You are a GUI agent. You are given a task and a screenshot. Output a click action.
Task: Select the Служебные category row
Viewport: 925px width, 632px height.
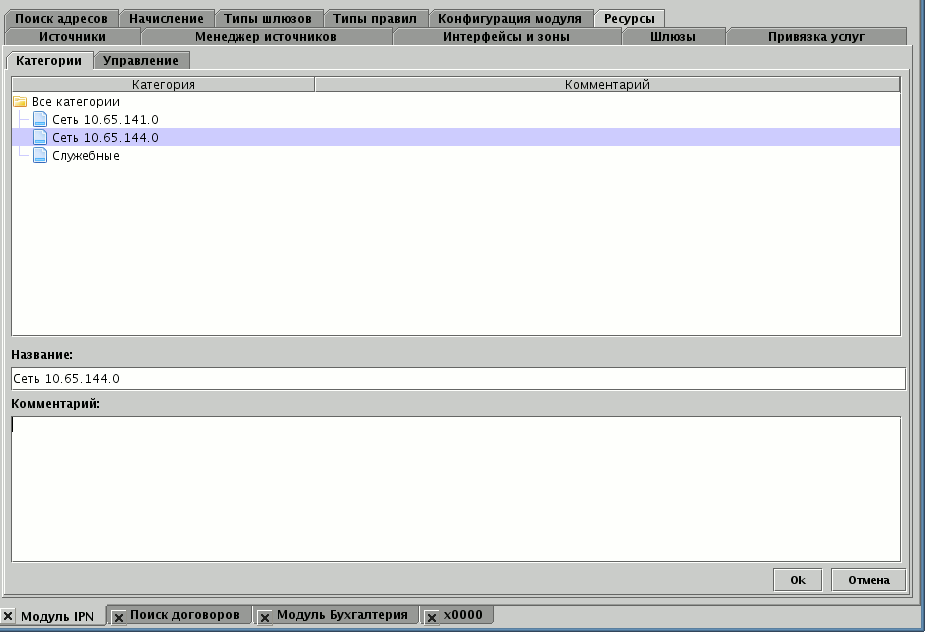click(86, 156)
